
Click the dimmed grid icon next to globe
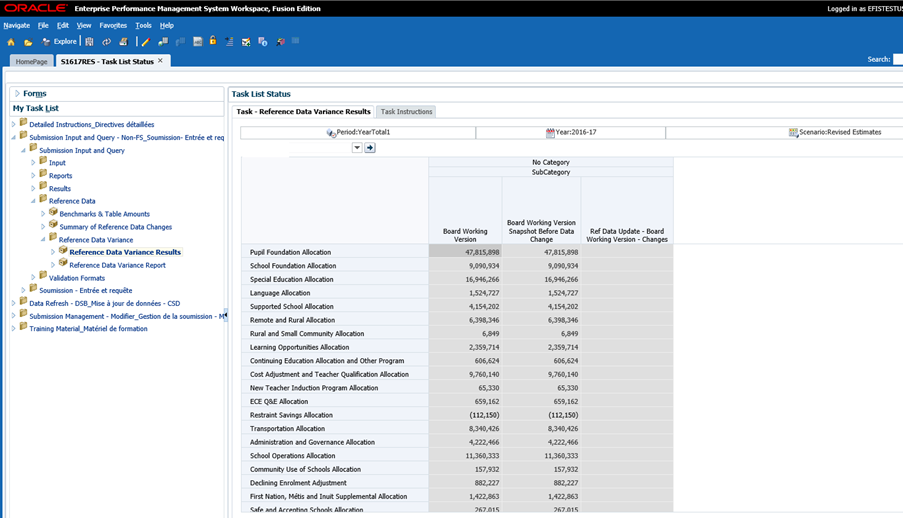[x=180, y=41]
